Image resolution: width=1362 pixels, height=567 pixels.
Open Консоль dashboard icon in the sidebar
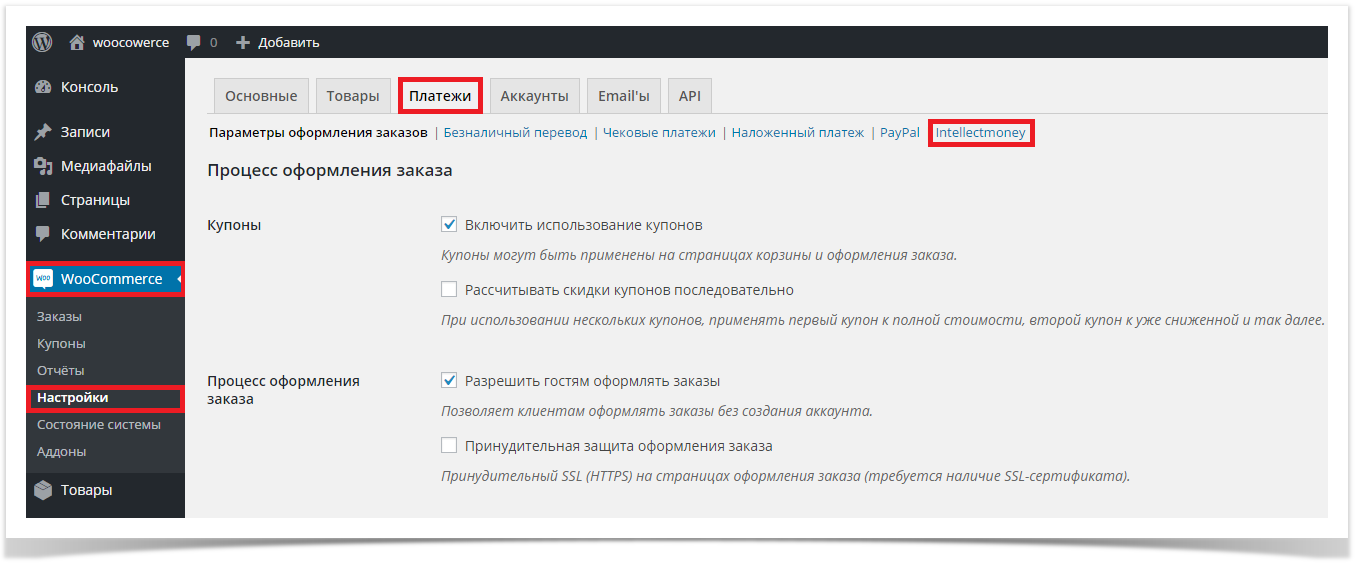pos(43,87)
